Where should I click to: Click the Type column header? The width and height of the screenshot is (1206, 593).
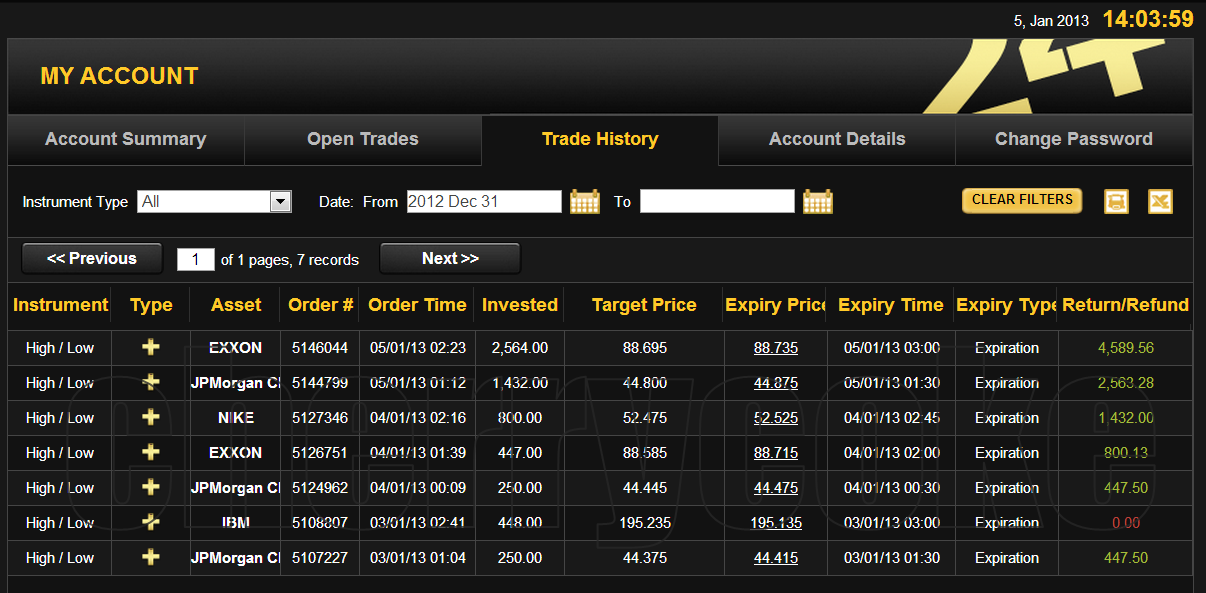(x=151, y=305)
